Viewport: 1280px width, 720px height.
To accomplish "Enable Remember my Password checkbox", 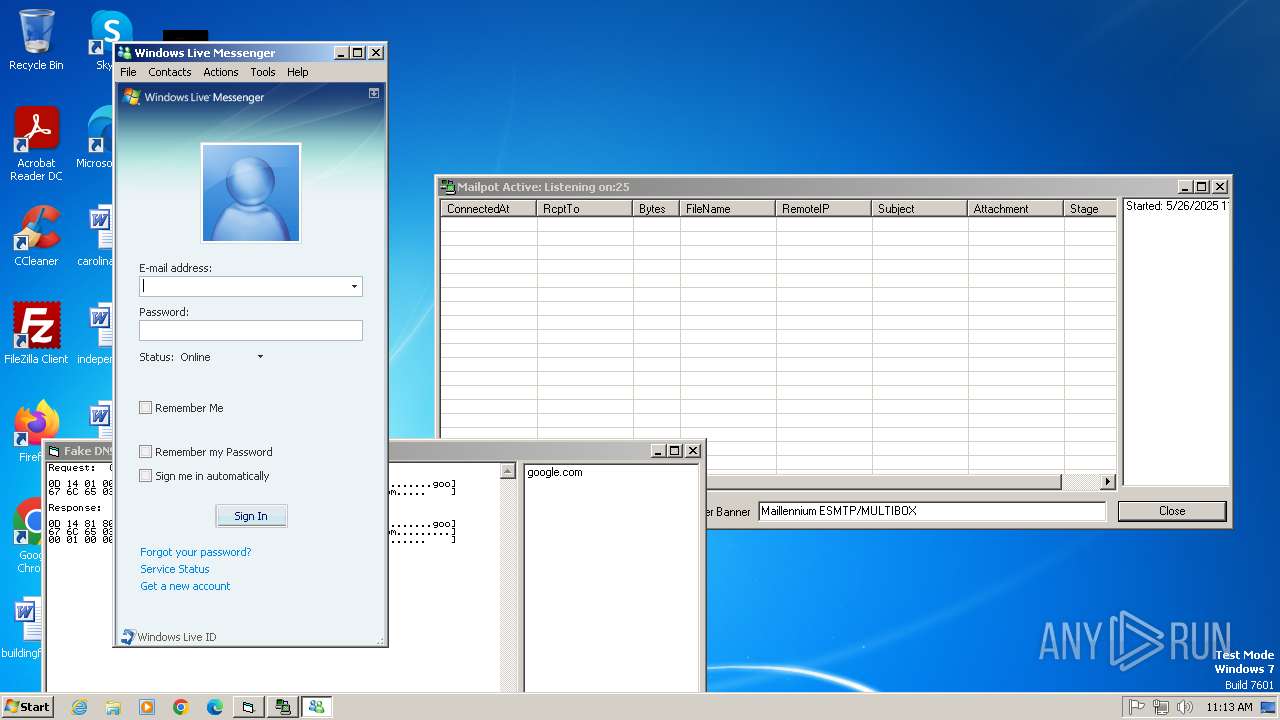I will point(146,452).
